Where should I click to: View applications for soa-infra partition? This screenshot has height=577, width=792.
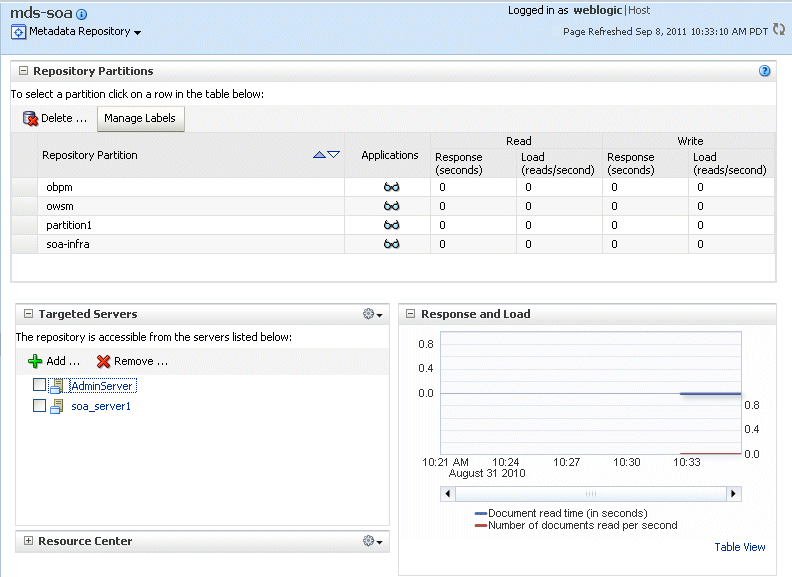(x=391, y=244)
